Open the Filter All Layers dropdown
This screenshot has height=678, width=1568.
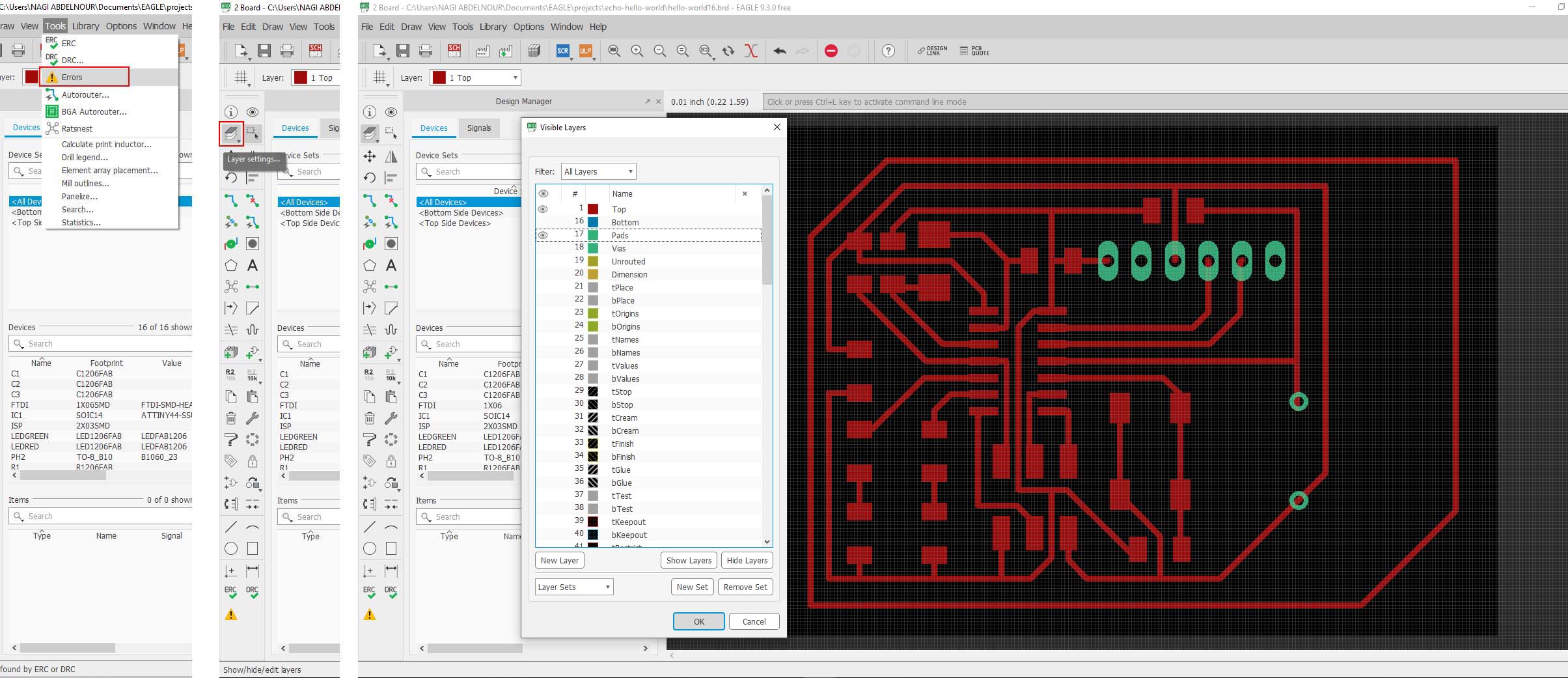[598, 171]
